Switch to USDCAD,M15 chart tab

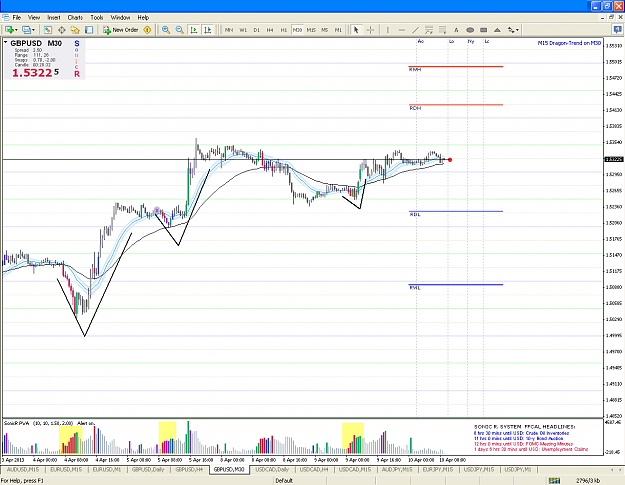click(355, 470)
